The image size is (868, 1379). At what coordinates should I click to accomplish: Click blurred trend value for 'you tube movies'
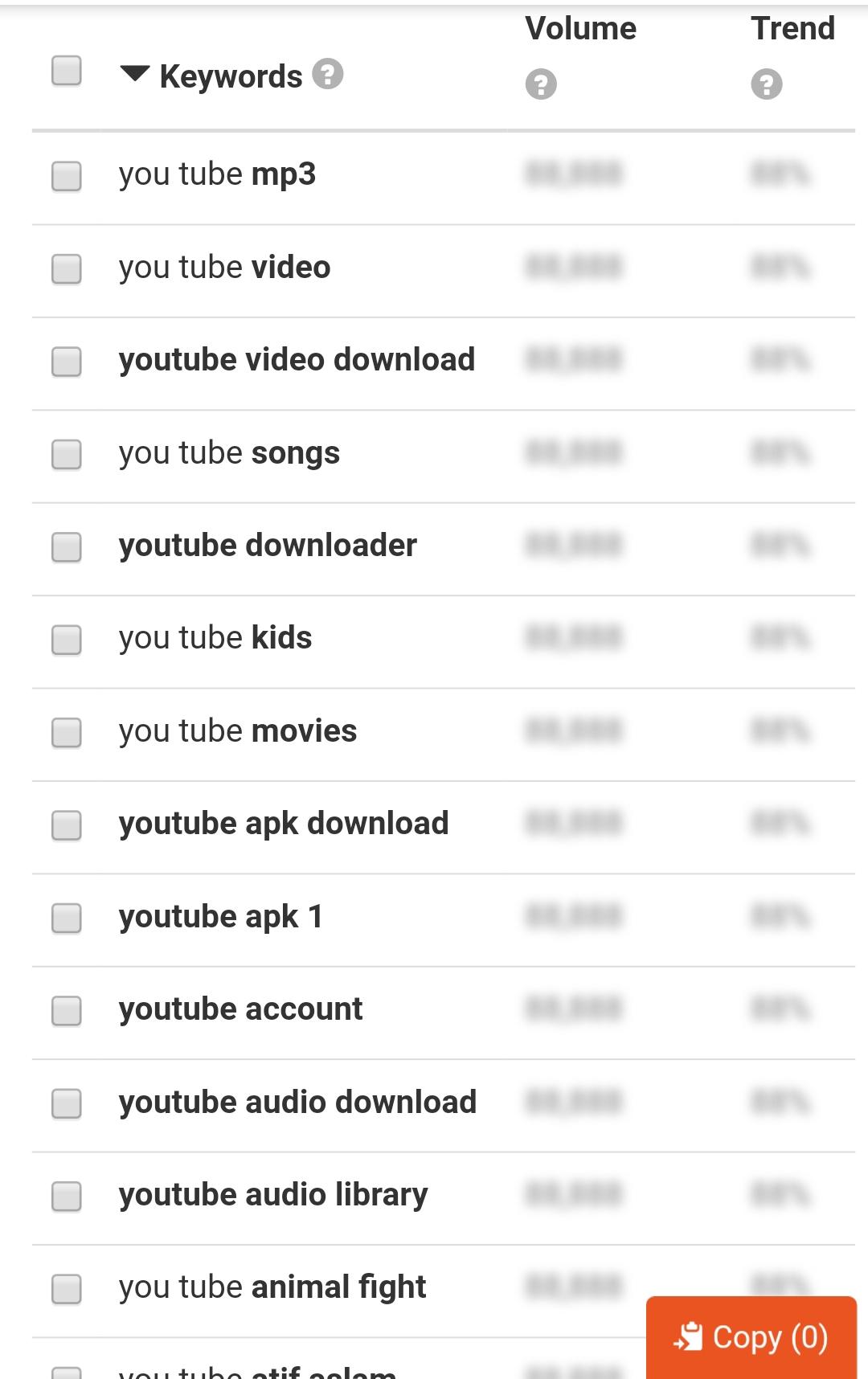780,730
